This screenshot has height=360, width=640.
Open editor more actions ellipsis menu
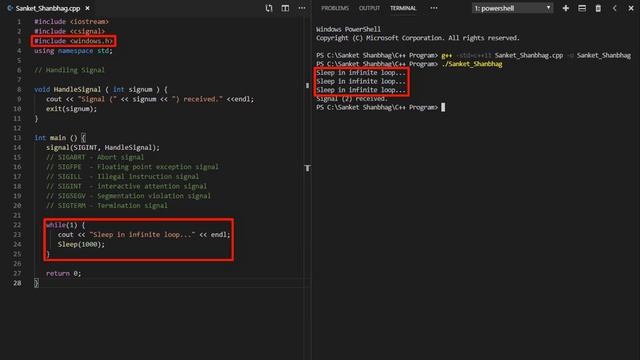coord(302,8)
